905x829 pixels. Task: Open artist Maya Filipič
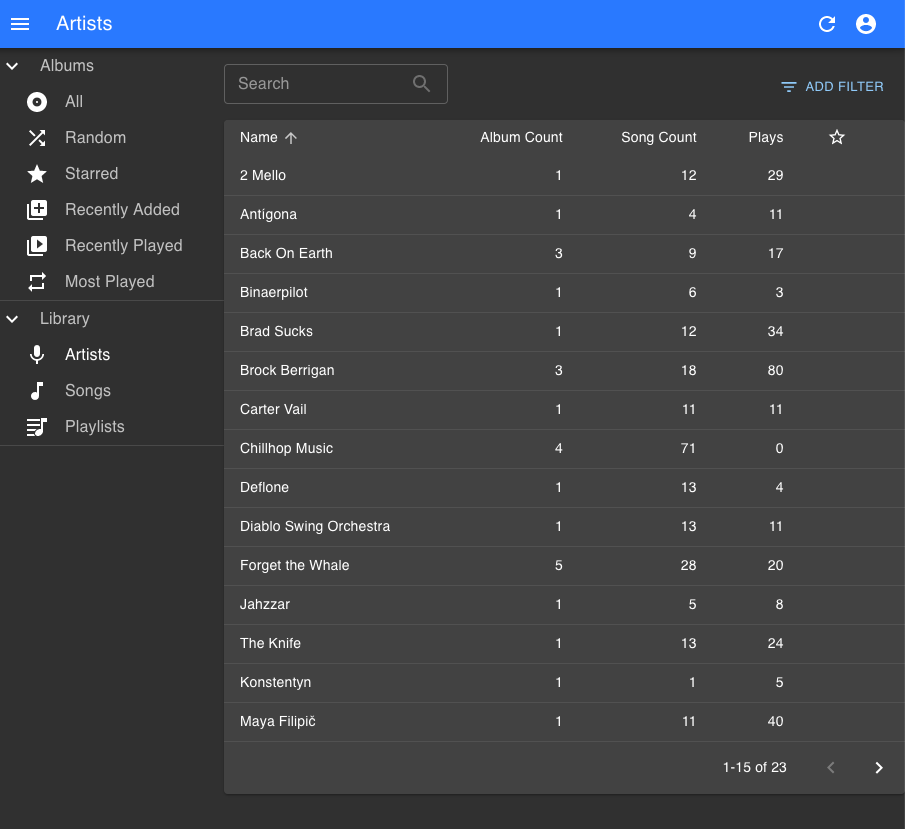(x=564, y=722)
